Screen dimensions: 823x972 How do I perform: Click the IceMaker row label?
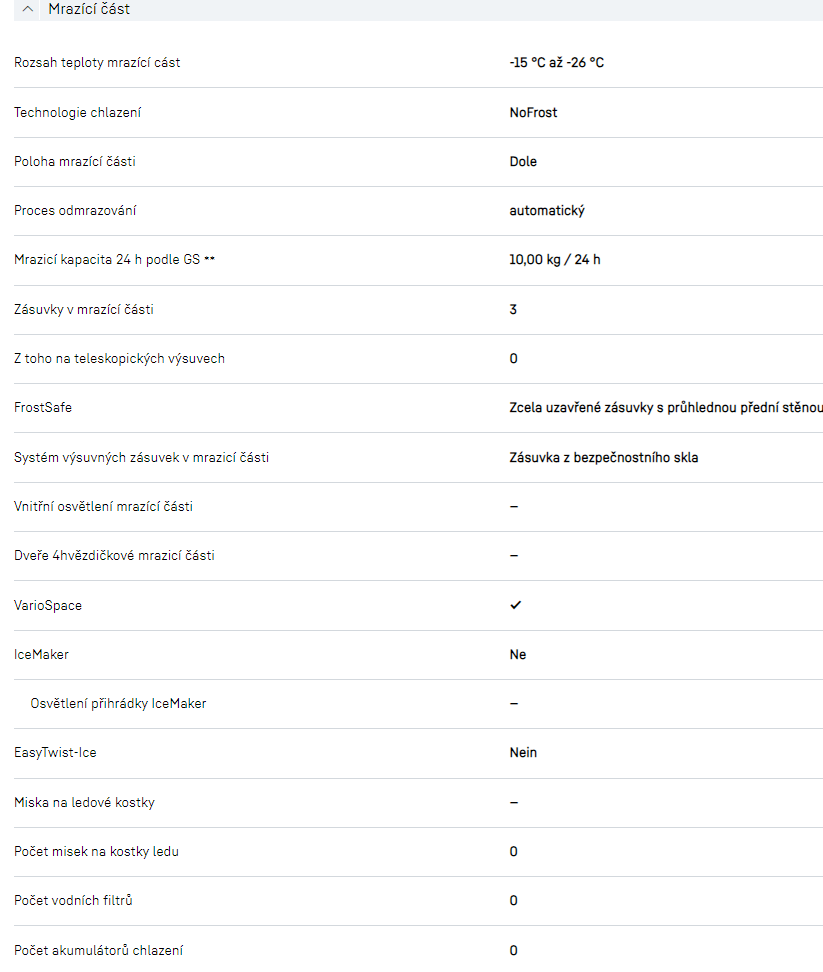41,655
